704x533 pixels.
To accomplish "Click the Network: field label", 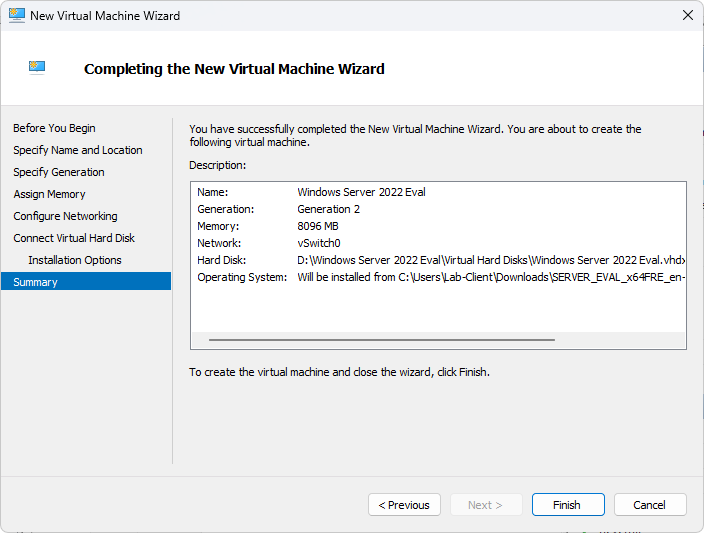I will 219,243.
